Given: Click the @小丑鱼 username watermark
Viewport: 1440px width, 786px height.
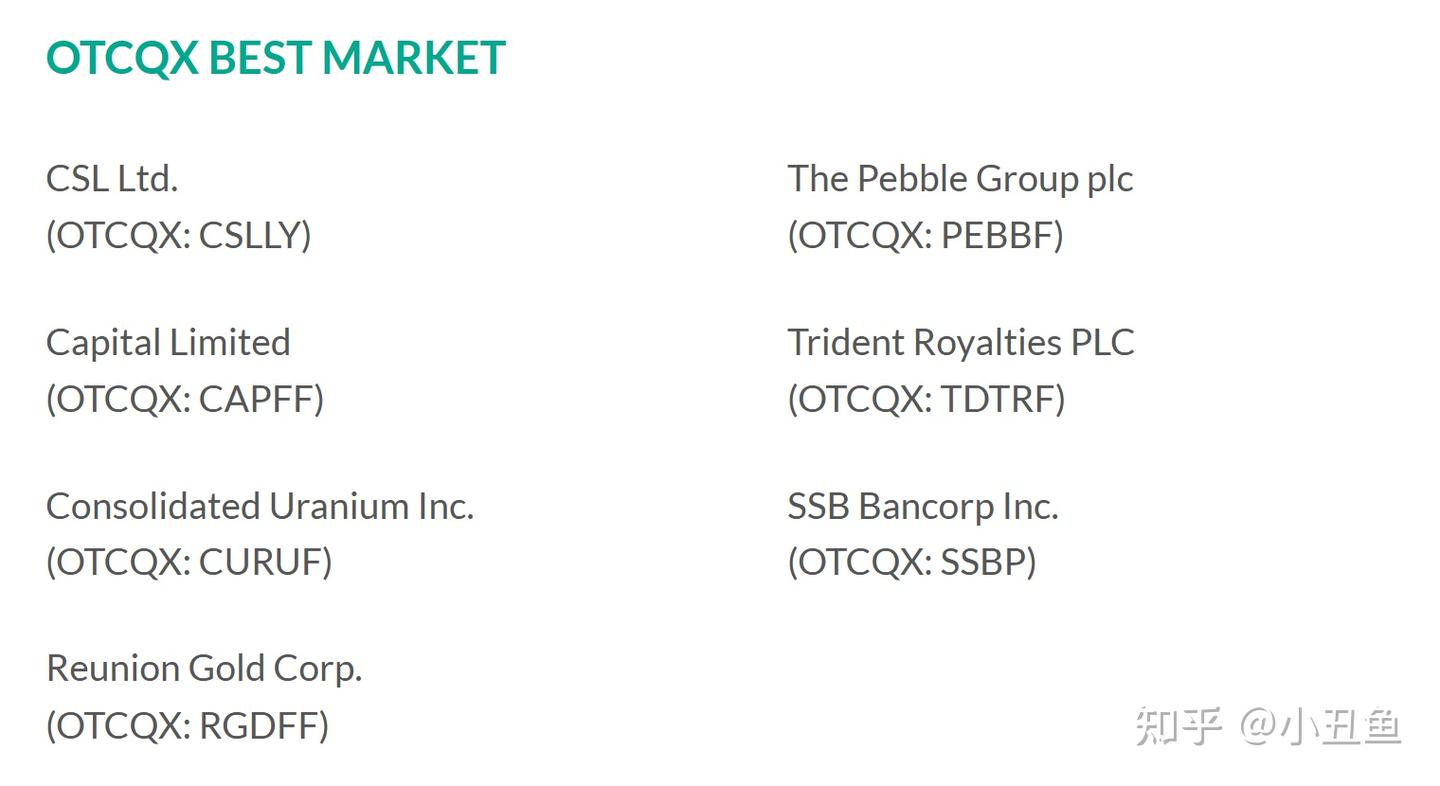Looking at the screenshot, I should (x=1320, y=726).
